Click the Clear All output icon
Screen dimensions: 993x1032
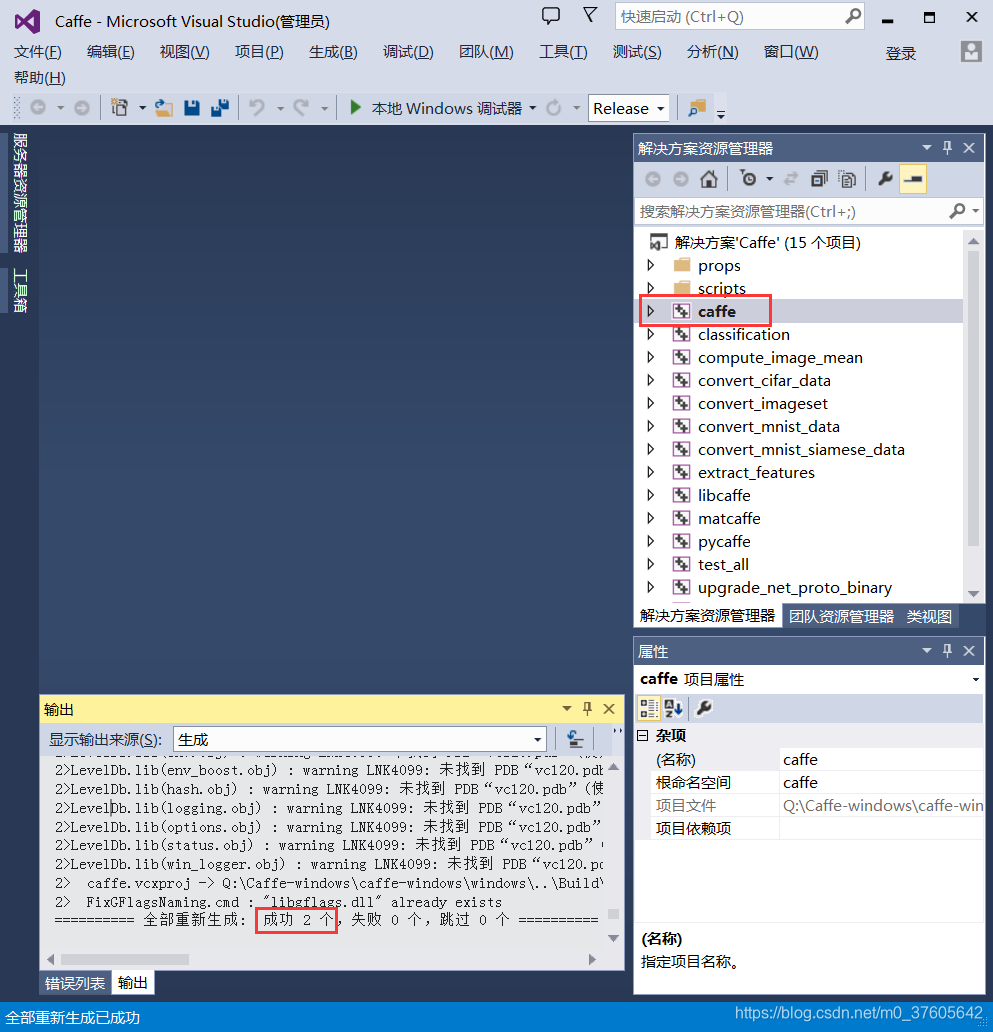click(x=575, y=739)
